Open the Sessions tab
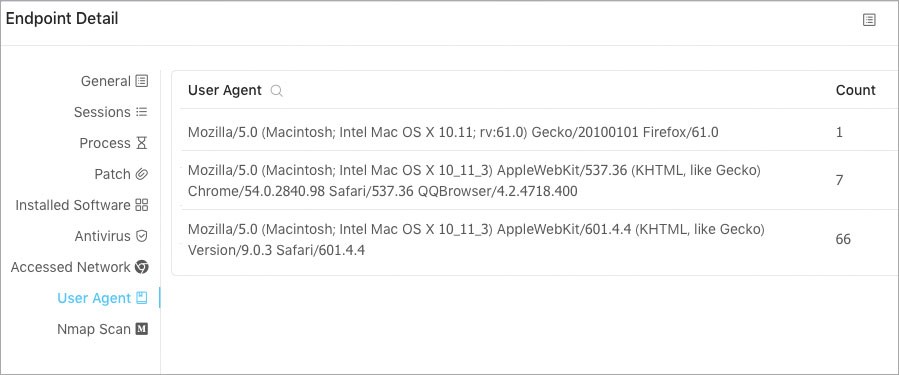This screenshot has width=899, height=375. 111,112
